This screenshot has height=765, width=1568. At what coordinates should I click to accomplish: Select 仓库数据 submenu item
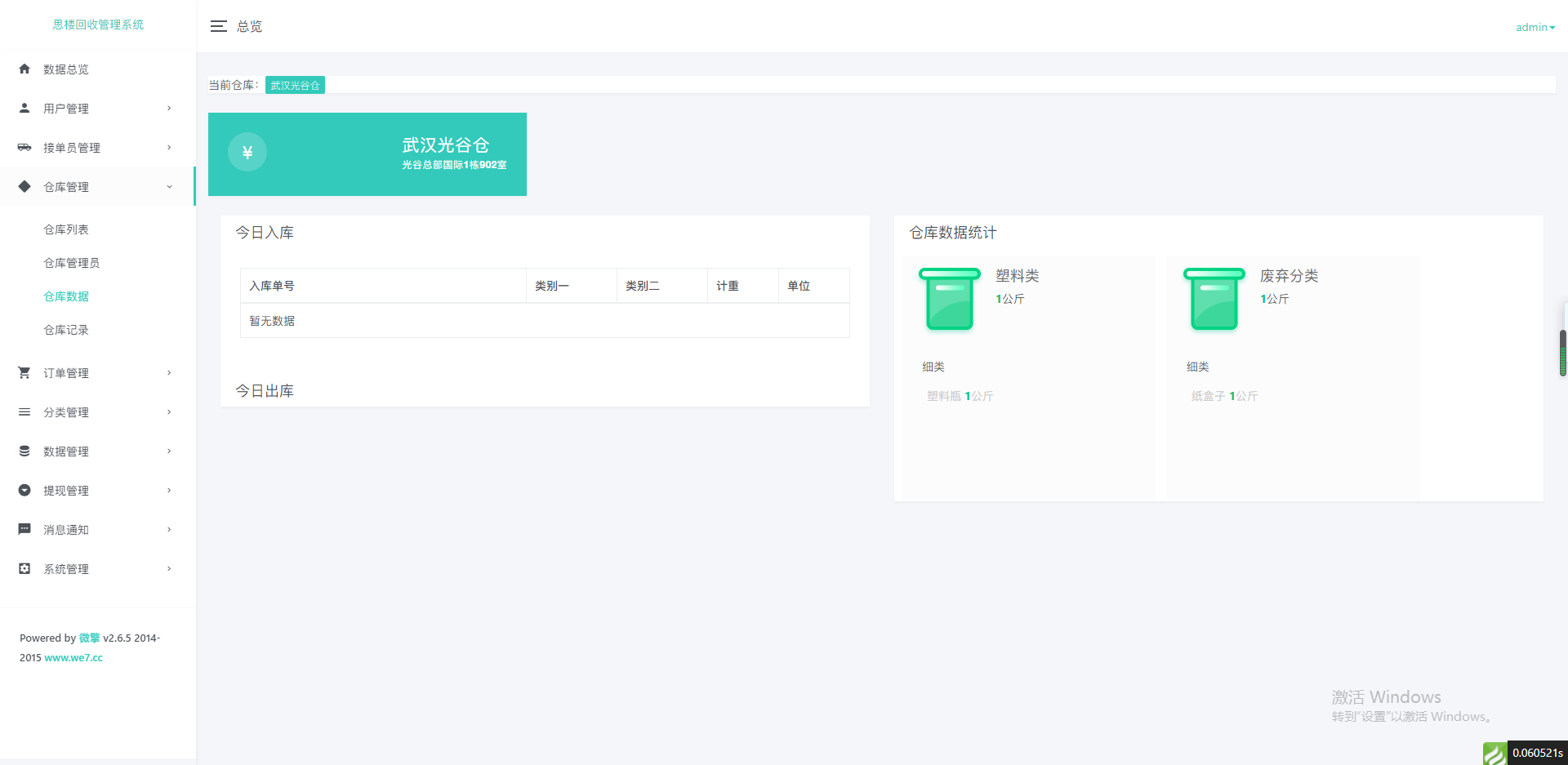click(x=66, y=296)
